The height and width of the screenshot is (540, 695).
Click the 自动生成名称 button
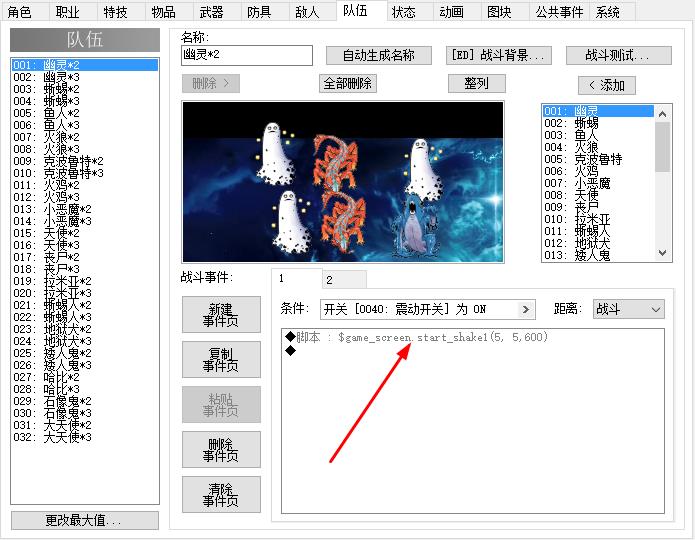pos(379,55)
